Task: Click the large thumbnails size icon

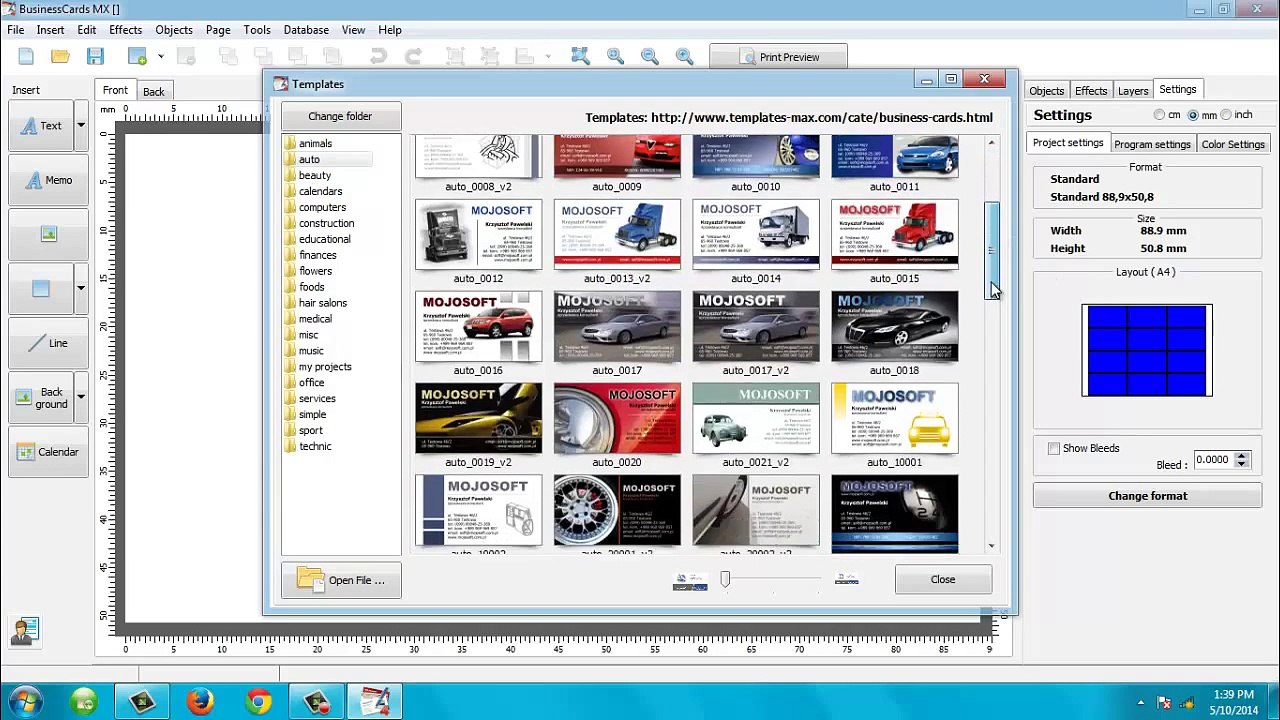Action: (x=847, y=579)
